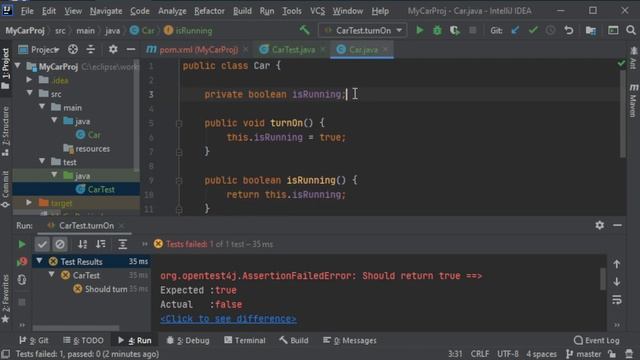Click the Build Project hammer icon
The width and height of the screenshot is (640, 360).
pyautogui.click(x=304, y=30)
